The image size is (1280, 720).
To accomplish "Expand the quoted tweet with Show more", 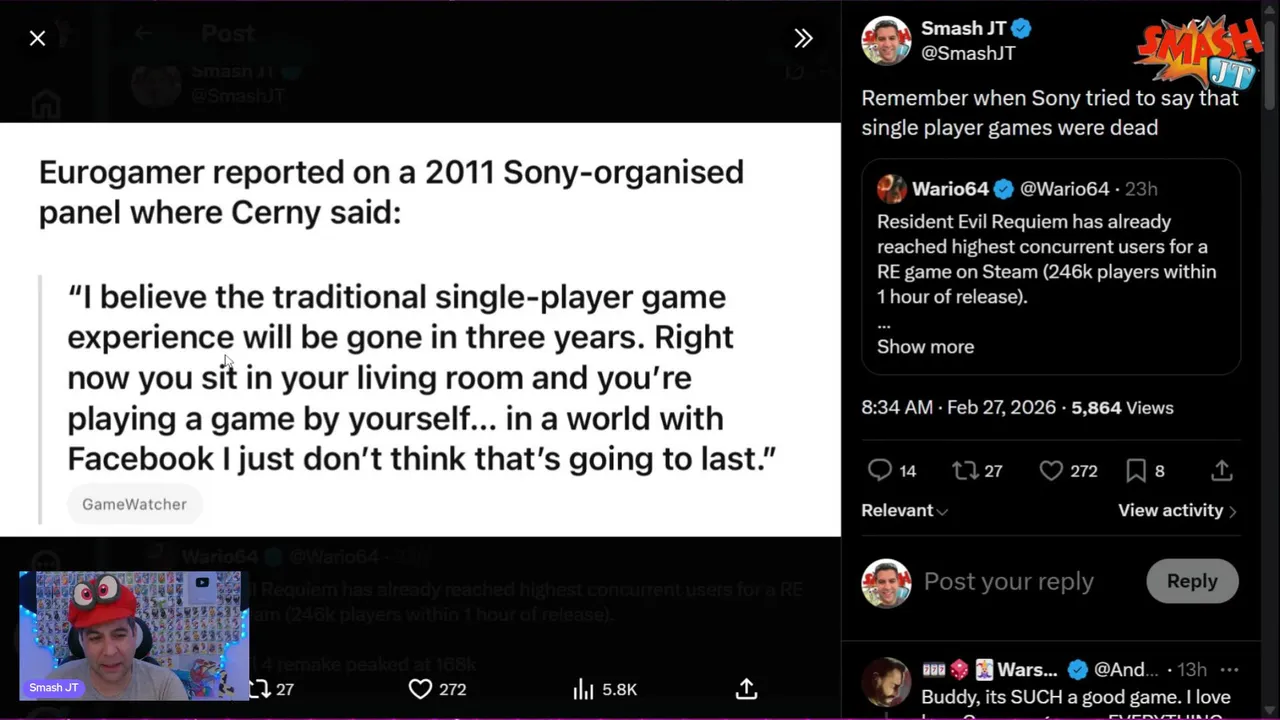I will point(925,346).
